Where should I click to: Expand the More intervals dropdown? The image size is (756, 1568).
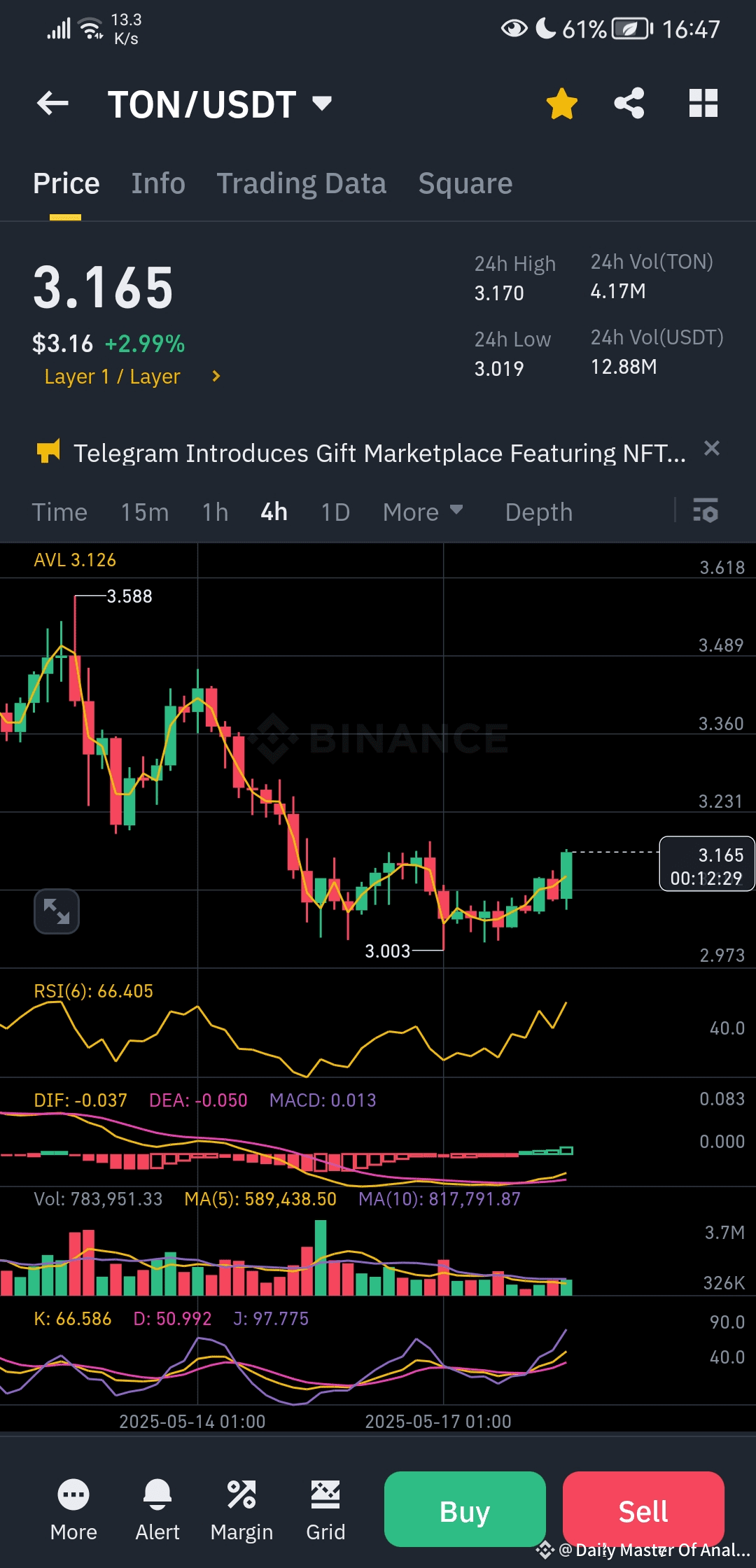tap(423, 512)
